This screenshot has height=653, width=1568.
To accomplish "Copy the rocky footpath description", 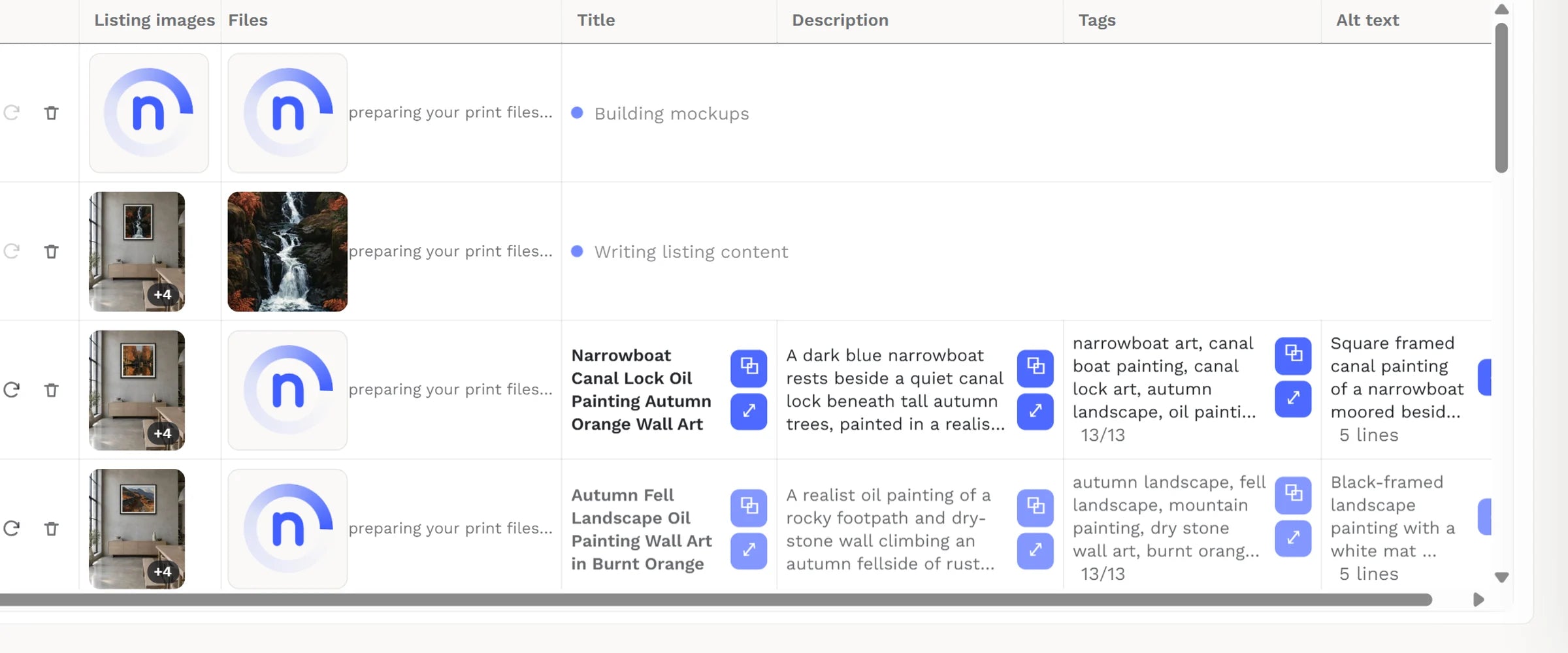I will [x=1036, y=507].
